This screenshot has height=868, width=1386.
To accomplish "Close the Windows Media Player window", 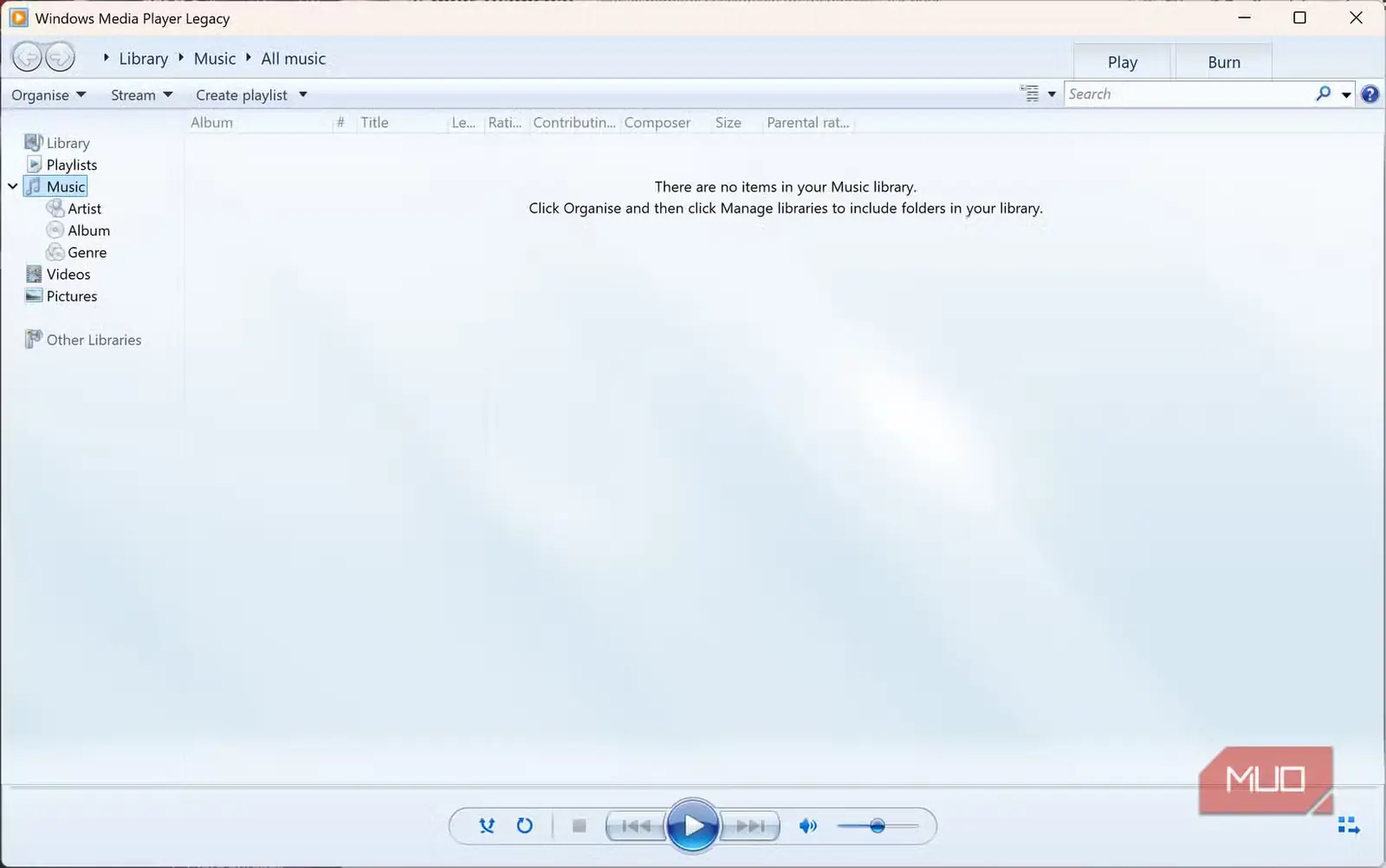I will pyautogui.click(x=1357, y=17).
